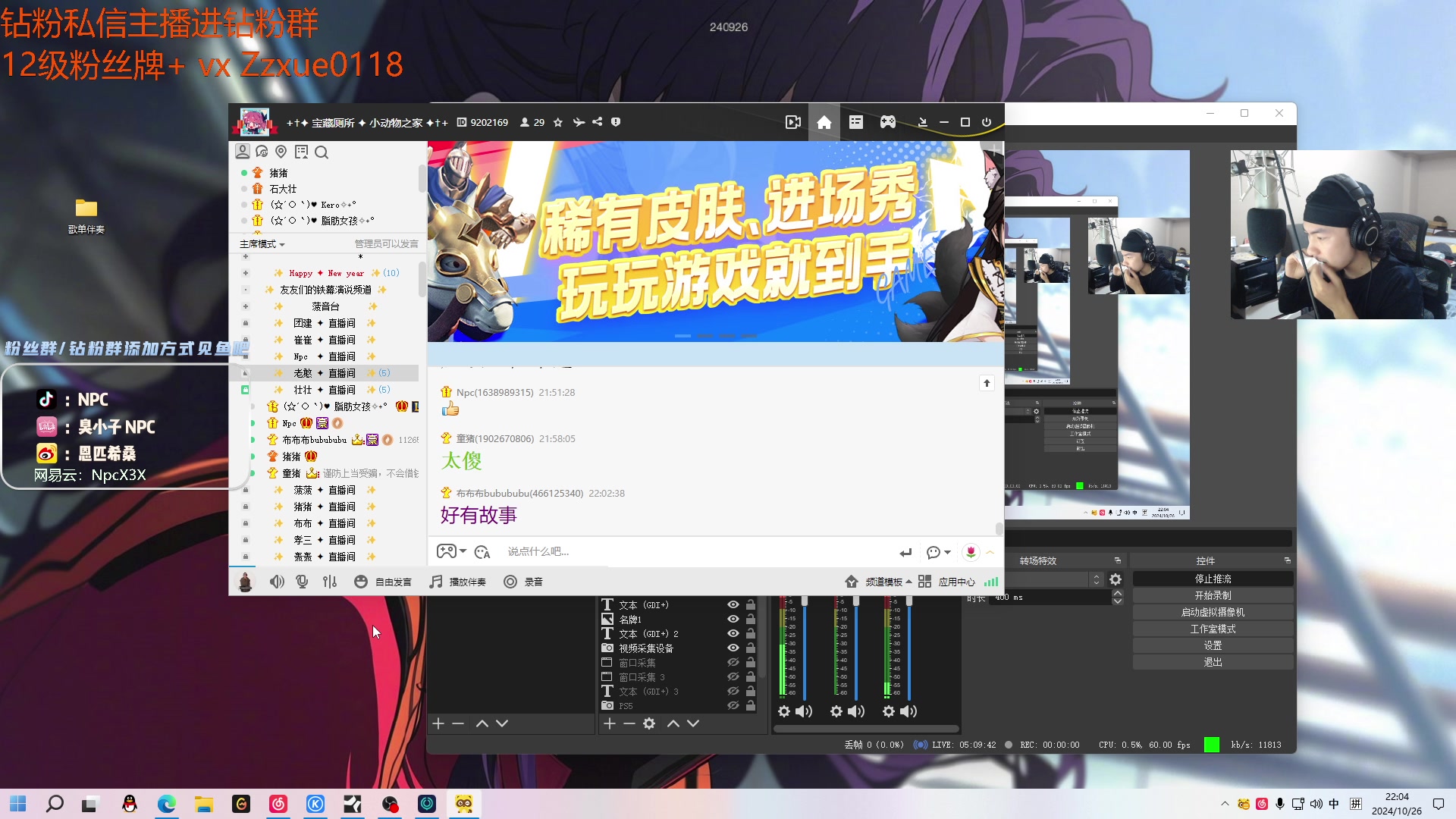
Task: Hide the 视频采集设备 source
Action: click(733, 648)
